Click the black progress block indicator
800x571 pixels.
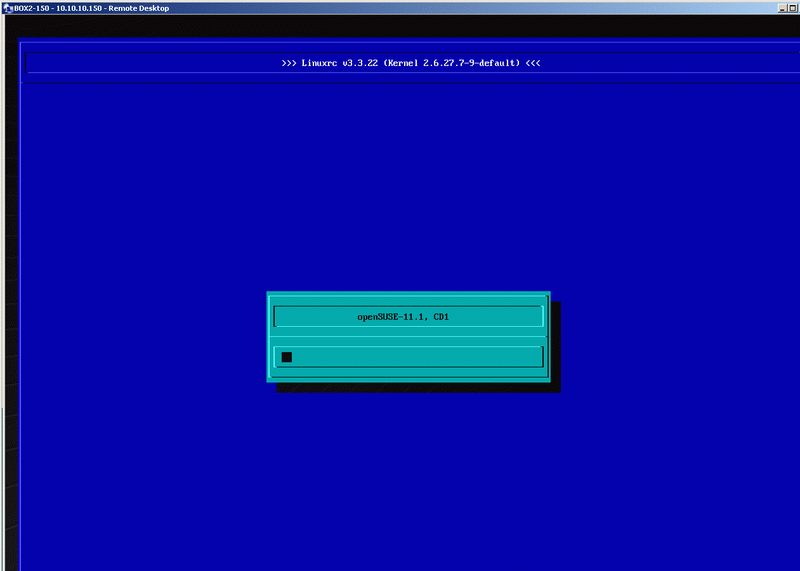tap(287, 357)
